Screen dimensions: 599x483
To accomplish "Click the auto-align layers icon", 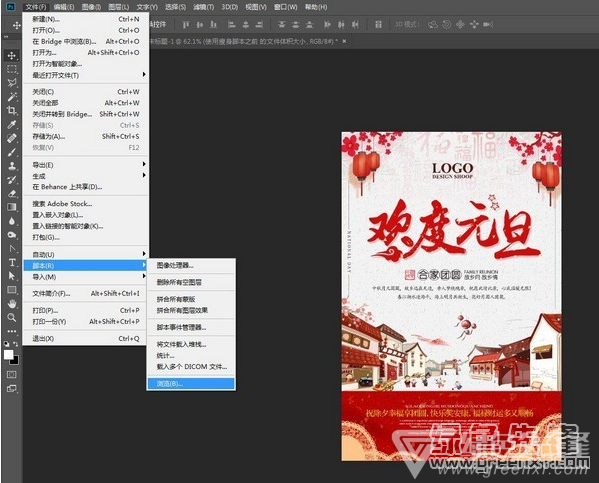I will (x=378, y=25).
